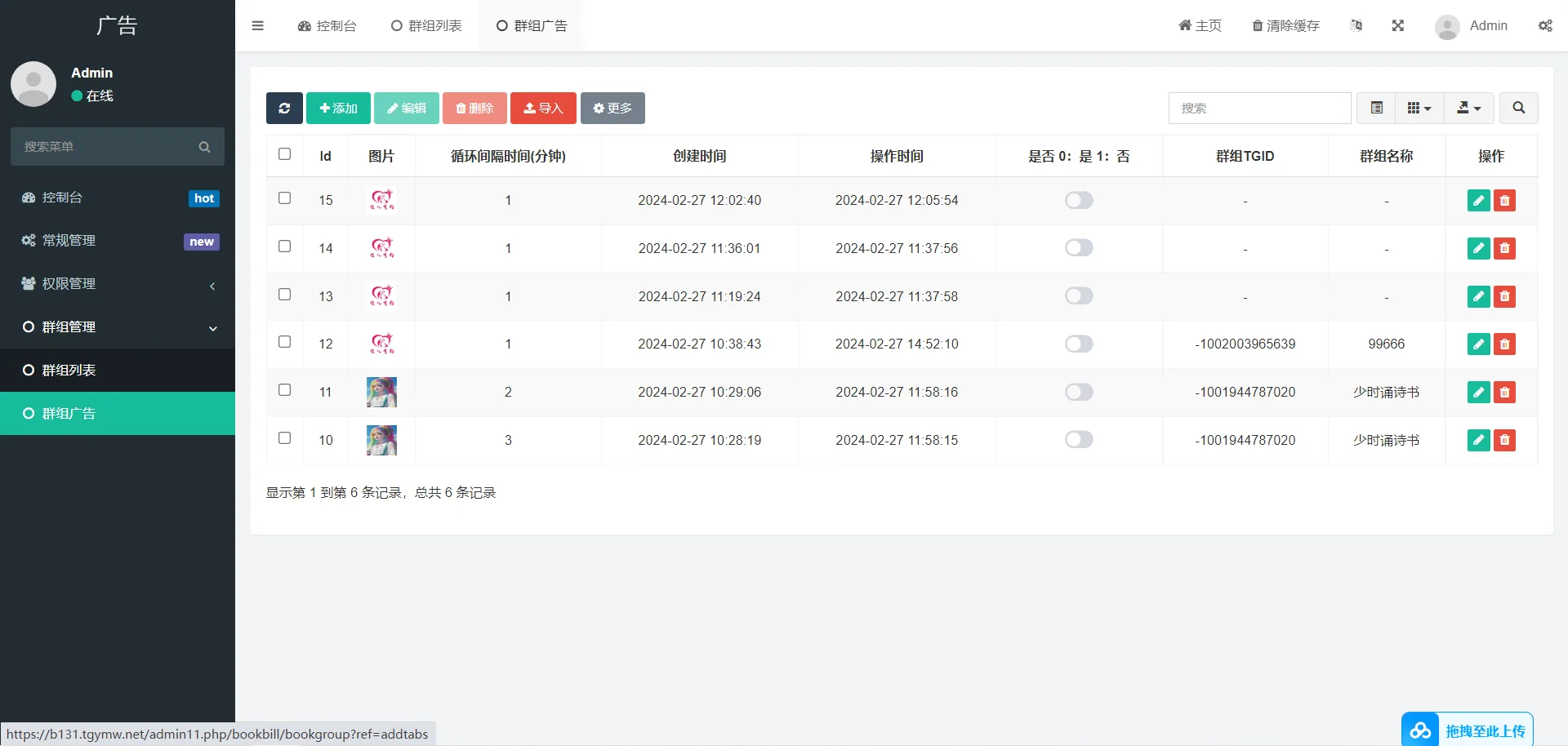The width and height of the screenshot is (1568, 746).
Task: Open the sidebar hamburger menu icon
Action: click(257, 25)
